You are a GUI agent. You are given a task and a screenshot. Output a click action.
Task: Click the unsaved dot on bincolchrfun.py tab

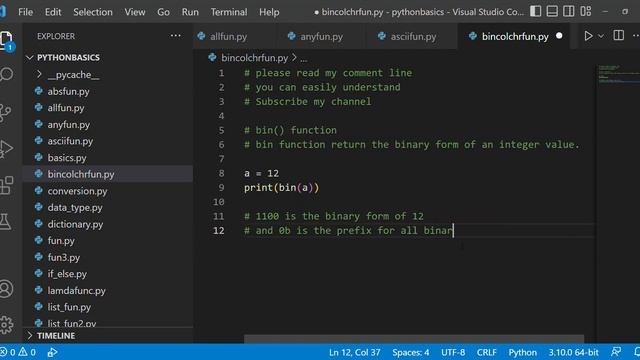[x=559, y=36]
